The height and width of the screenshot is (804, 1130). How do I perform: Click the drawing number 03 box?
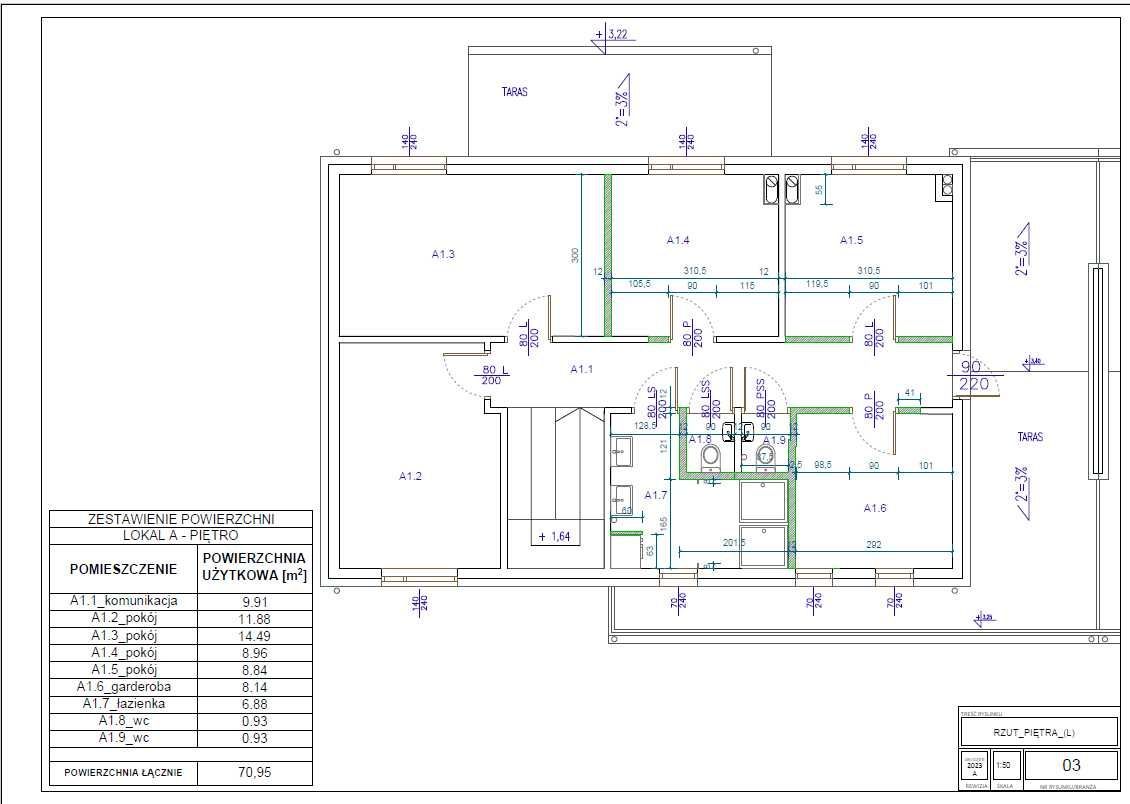click(1071, 765)
